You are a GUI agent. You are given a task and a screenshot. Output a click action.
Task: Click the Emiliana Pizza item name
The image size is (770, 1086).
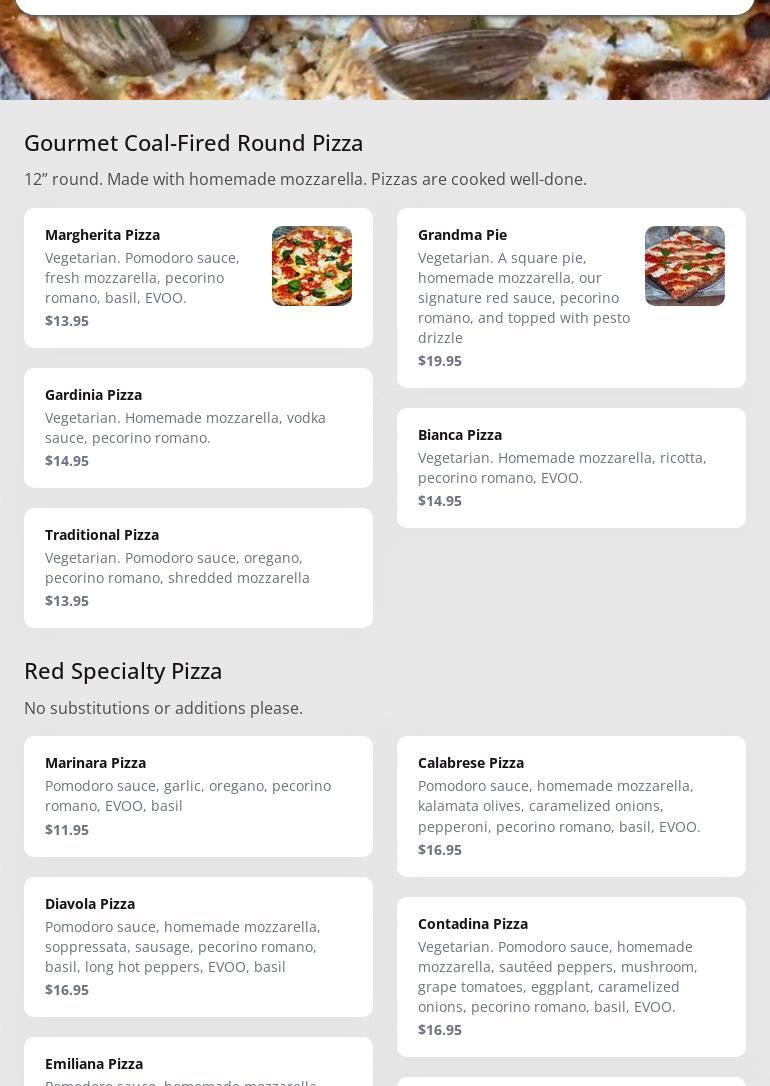pos(94,1064)
